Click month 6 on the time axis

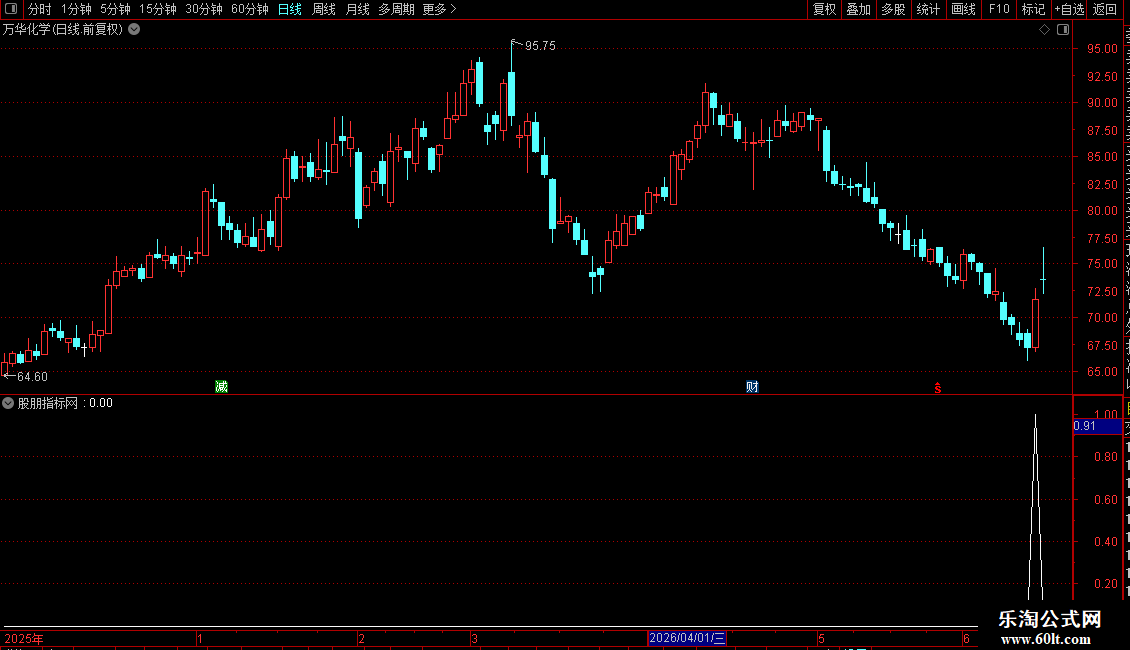coord(966,638)
